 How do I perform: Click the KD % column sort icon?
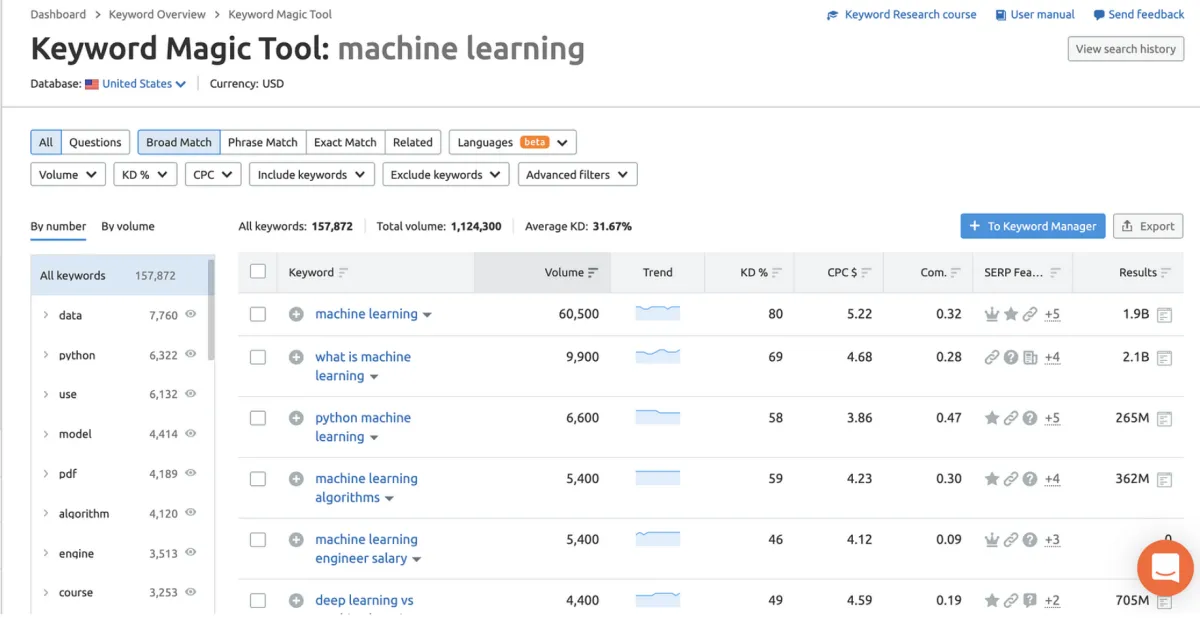[x=777, y=273]
